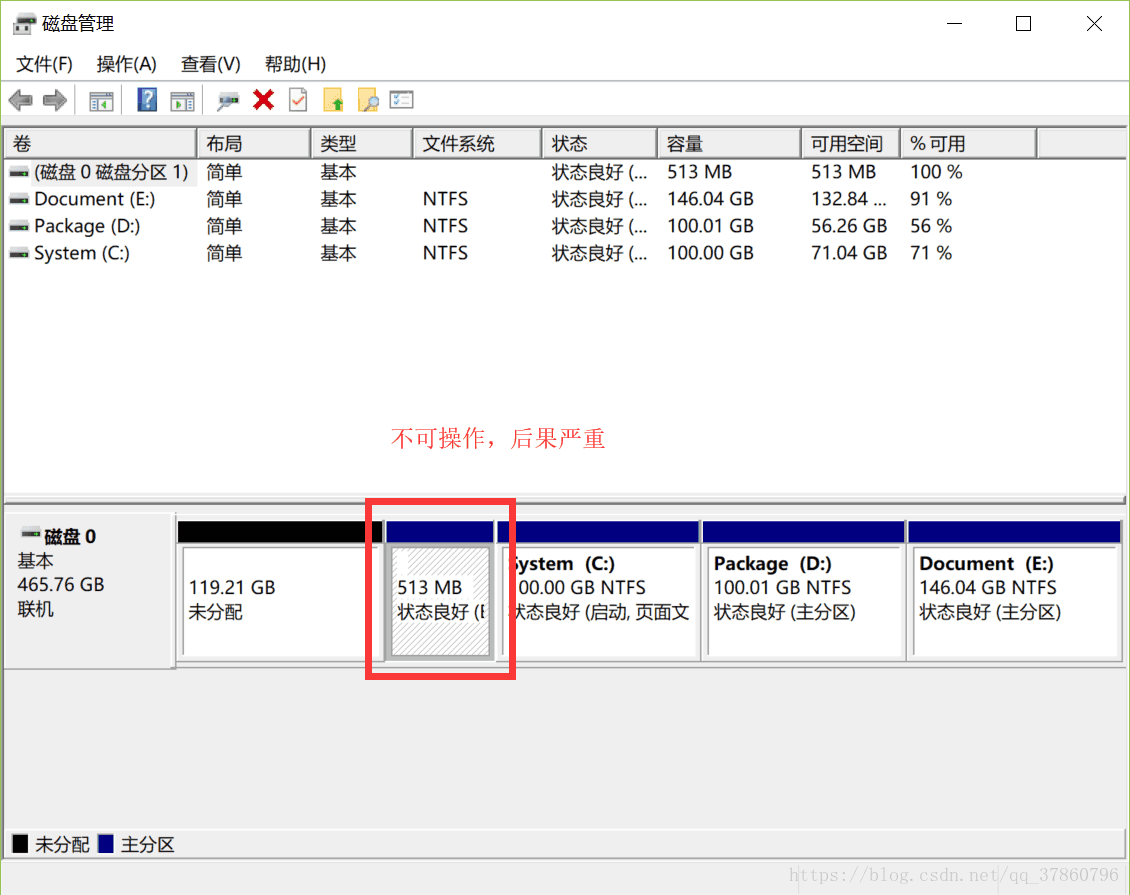Click the folder with magnifier search icon

coord(368,100)
